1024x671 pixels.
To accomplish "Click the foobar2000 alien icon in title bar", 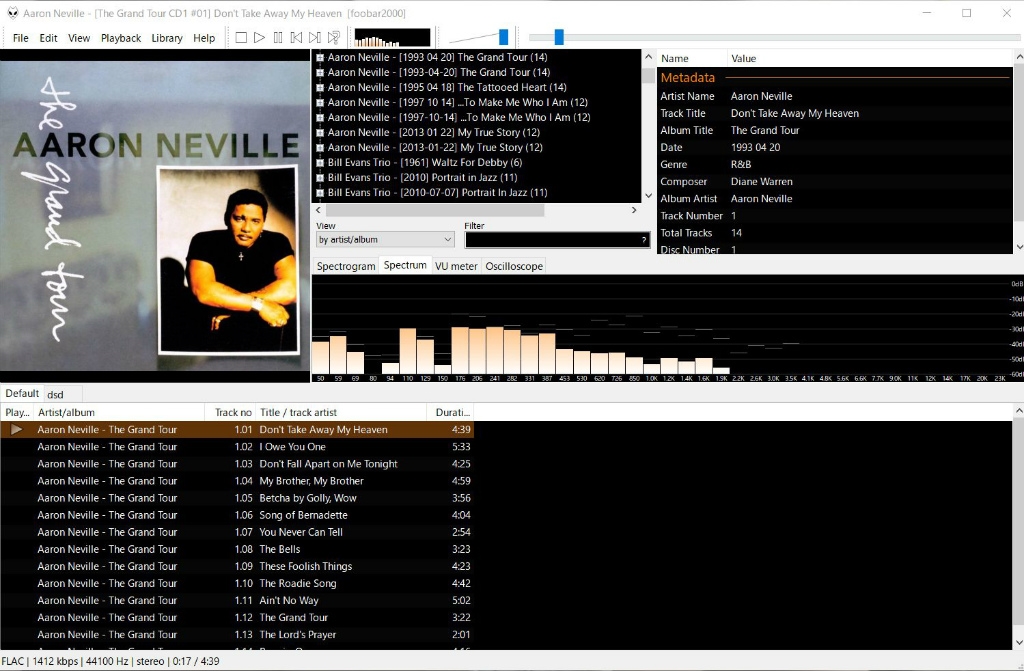I will (x=12, y=13).
